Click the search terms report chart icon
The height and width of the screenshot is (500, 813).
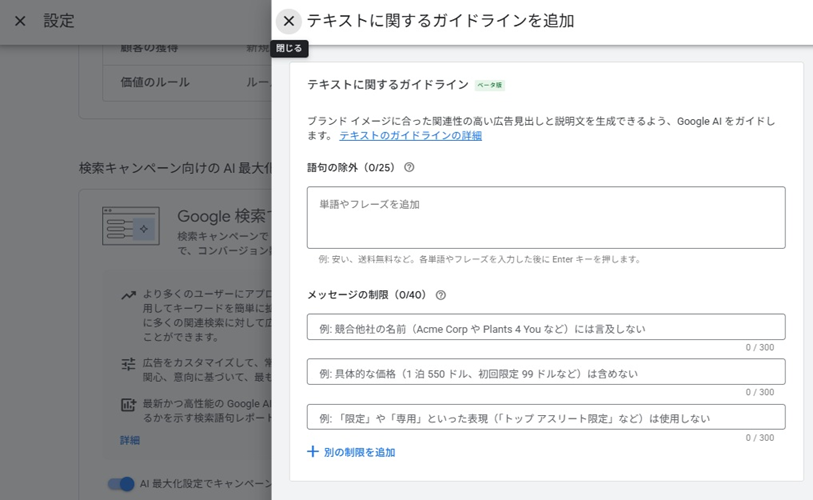pyautogui.click(x=128, y=405)
